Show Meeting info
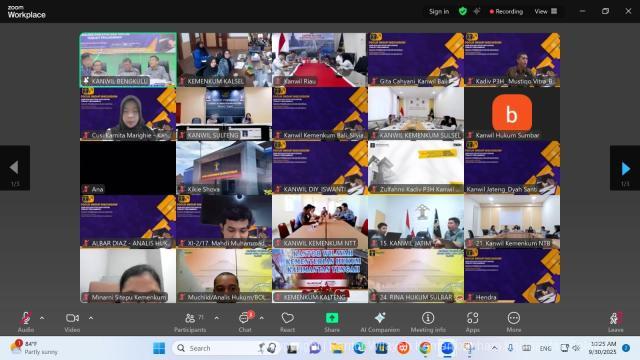 coord(428,322)
